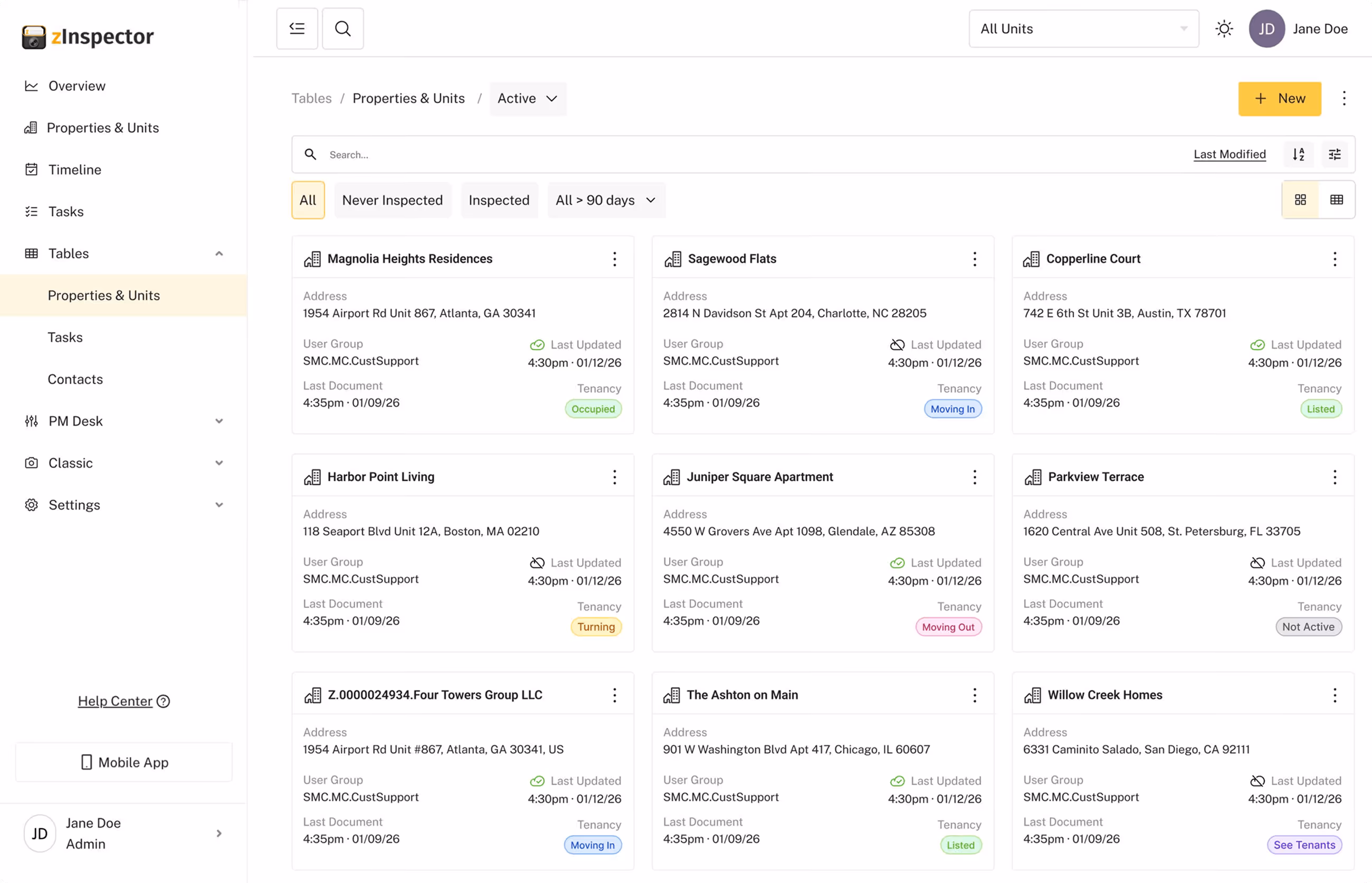Click the yellow New button
Screen dimensions: 1372x883
1279,99
